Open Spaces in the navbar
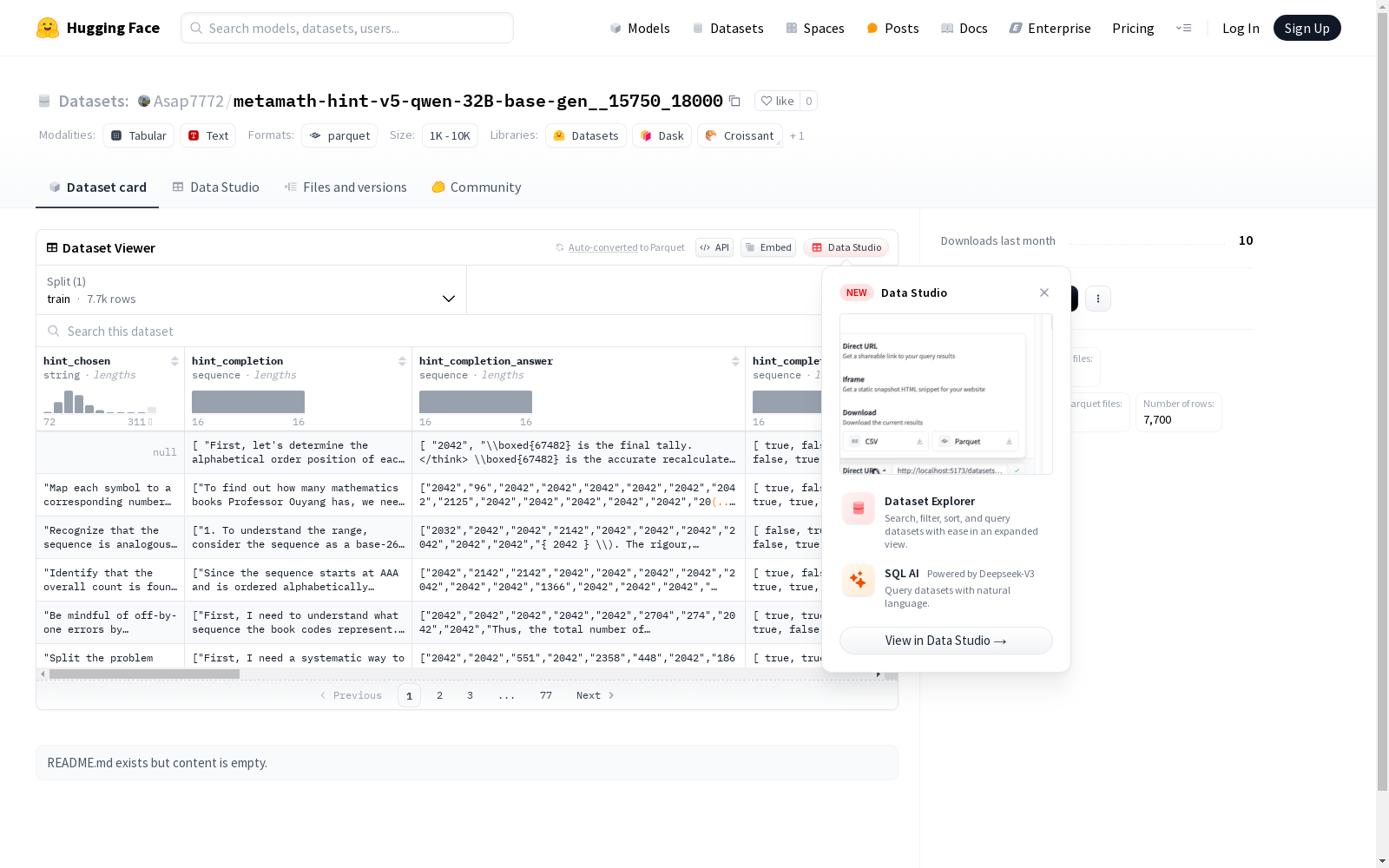The width and height of the screenshot is (1389, 868). point(814,28)
